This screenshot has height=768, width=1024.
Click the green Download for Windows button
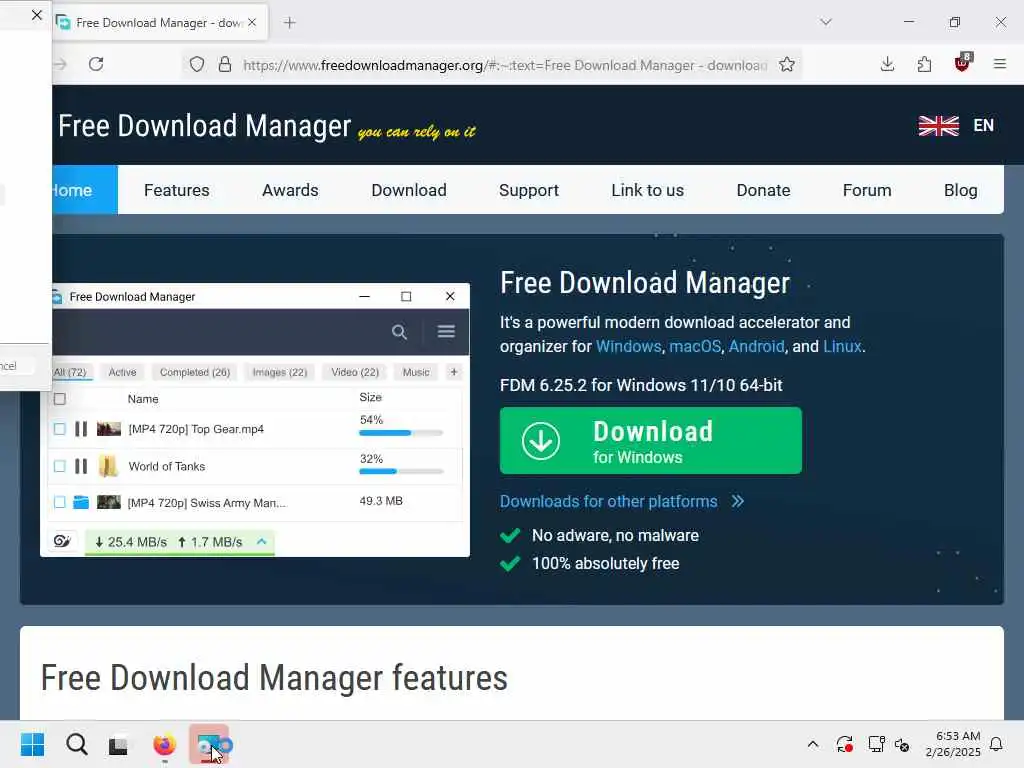pos(650,441)
